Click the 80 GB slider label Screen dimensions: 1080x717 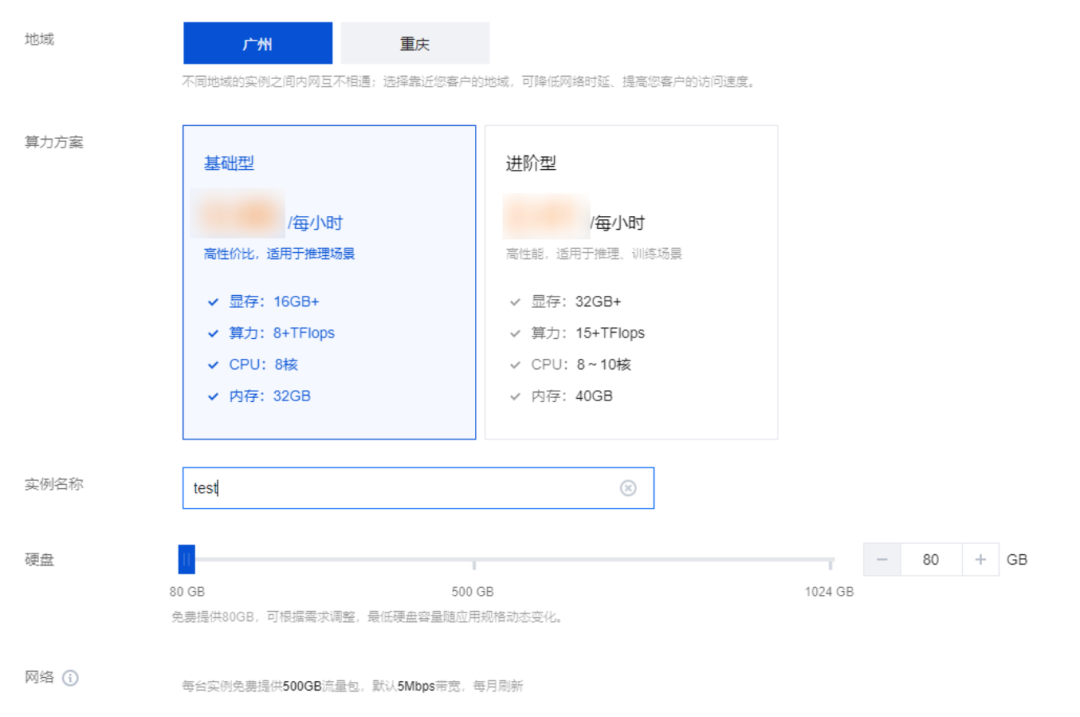point(187,592)
